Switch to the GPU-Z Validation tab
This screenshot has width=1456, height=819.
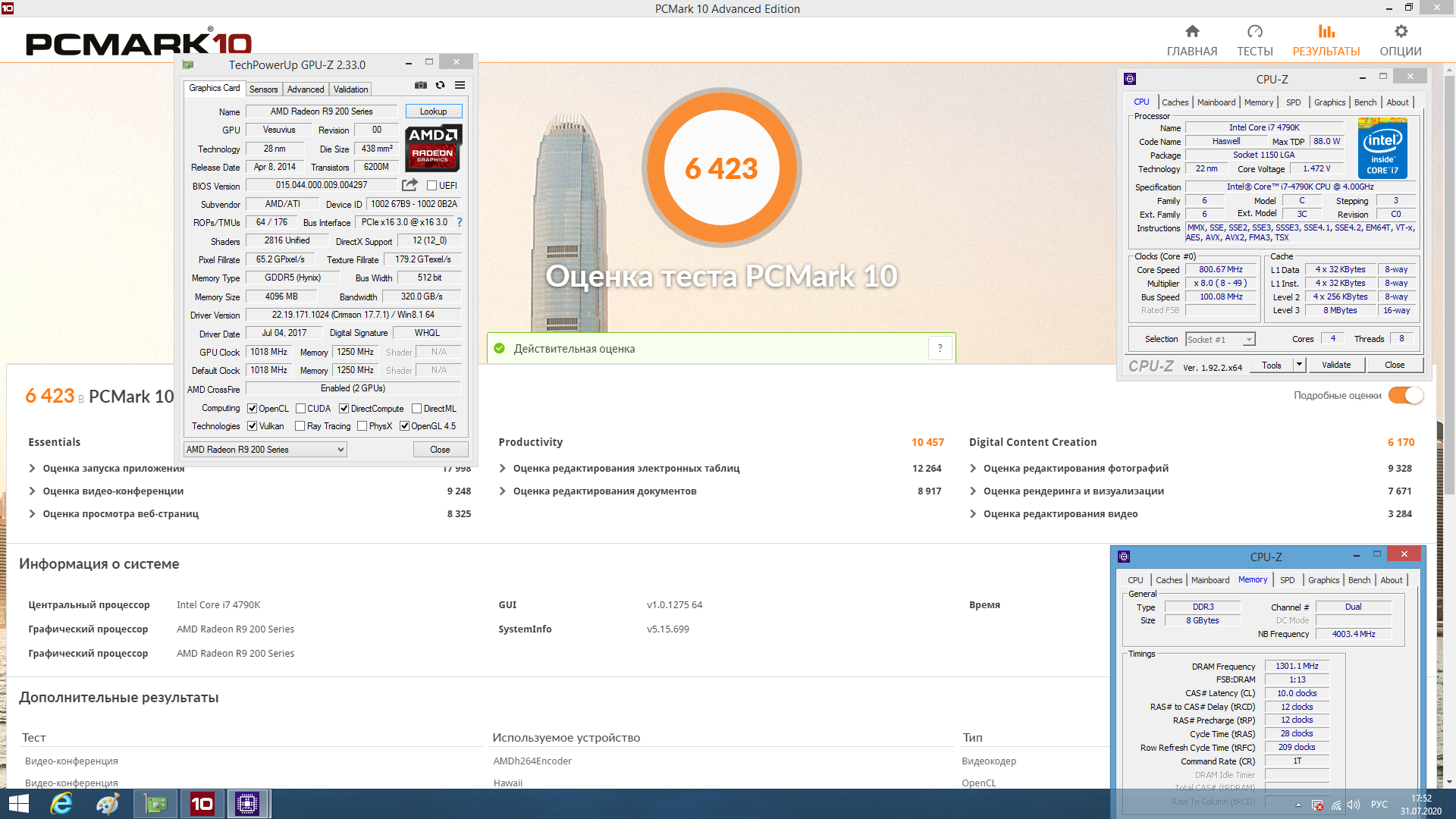tap(351, 89)
